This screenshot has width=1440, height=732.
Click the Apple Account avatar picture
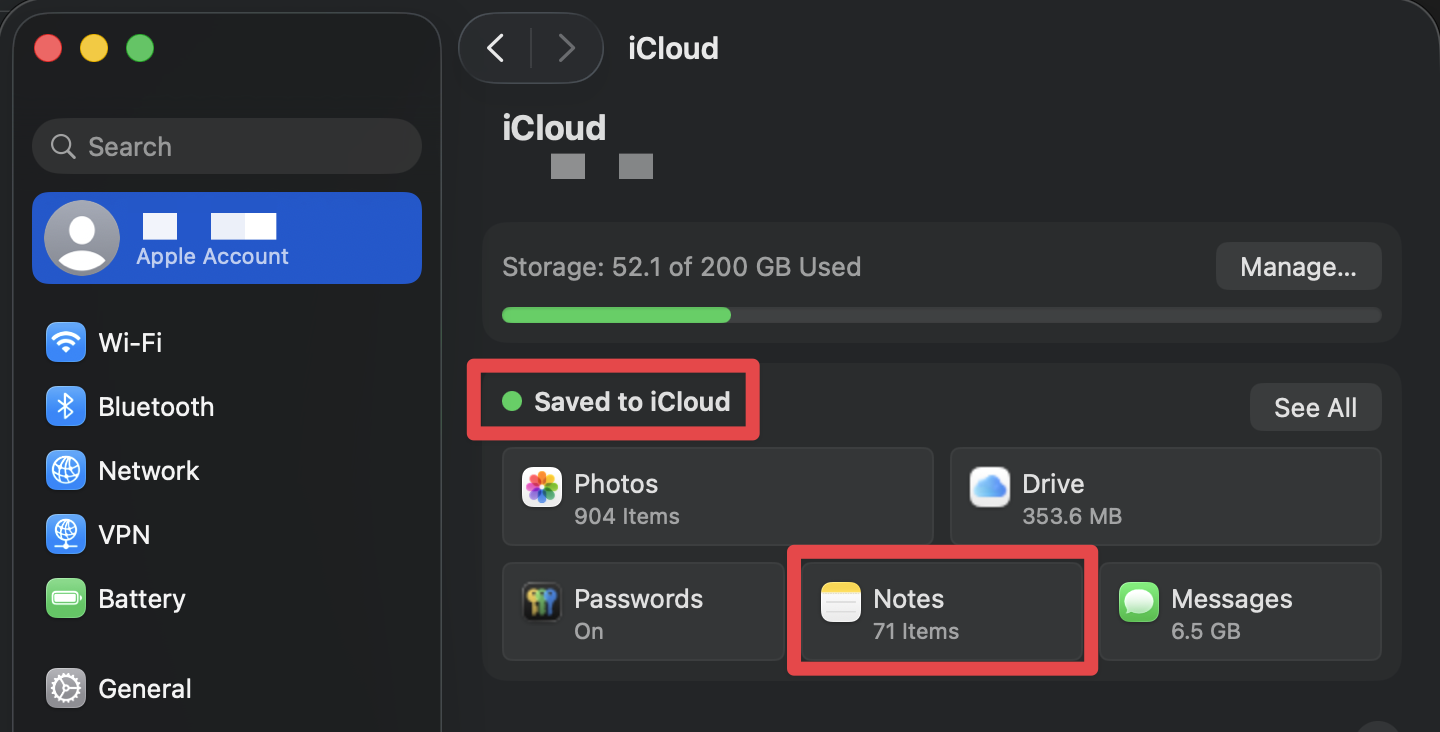(x=82, y=238)
